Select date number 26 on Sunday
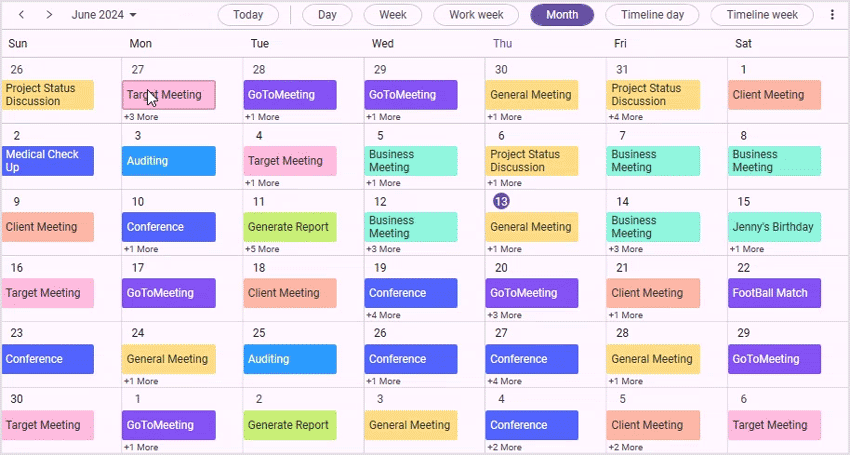This screenshot has height=455, width=850. point(17,69)
